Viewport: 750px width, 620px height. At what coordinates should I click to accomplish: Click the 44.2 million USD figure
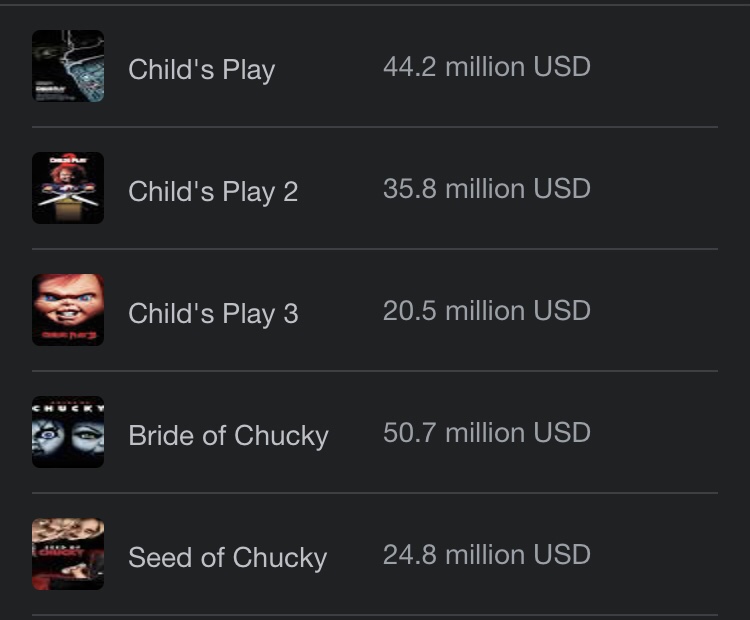coord(486,67)
